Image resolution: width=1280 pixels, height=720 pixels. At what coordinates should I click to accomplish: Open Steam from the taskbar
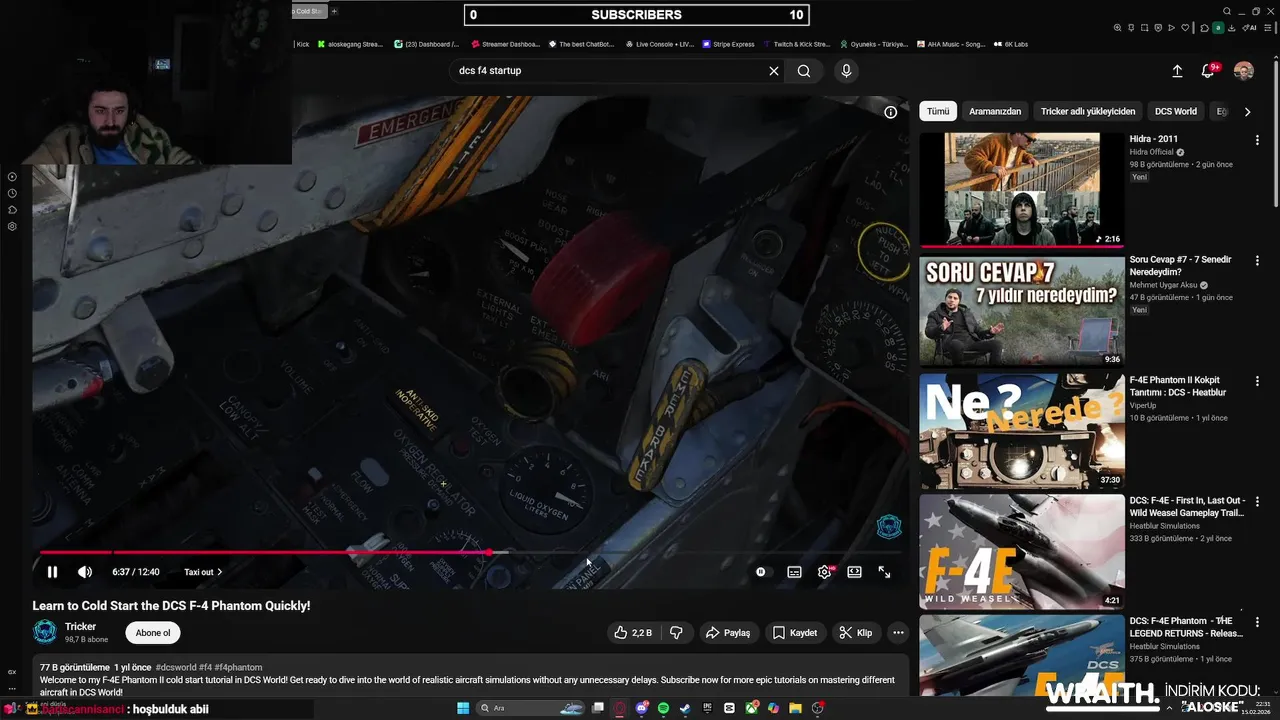tap(685, 708)
